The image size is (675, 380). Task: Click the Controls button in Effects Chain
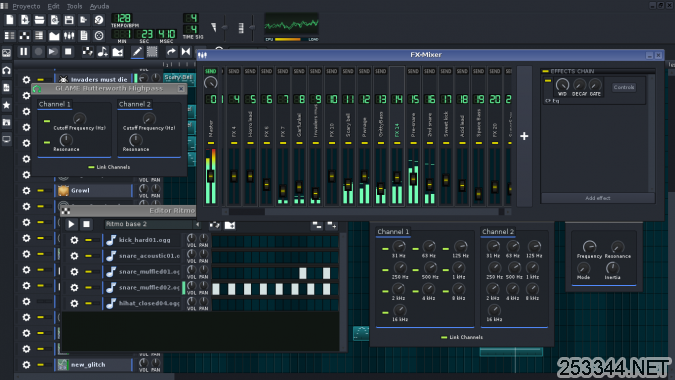624,87
